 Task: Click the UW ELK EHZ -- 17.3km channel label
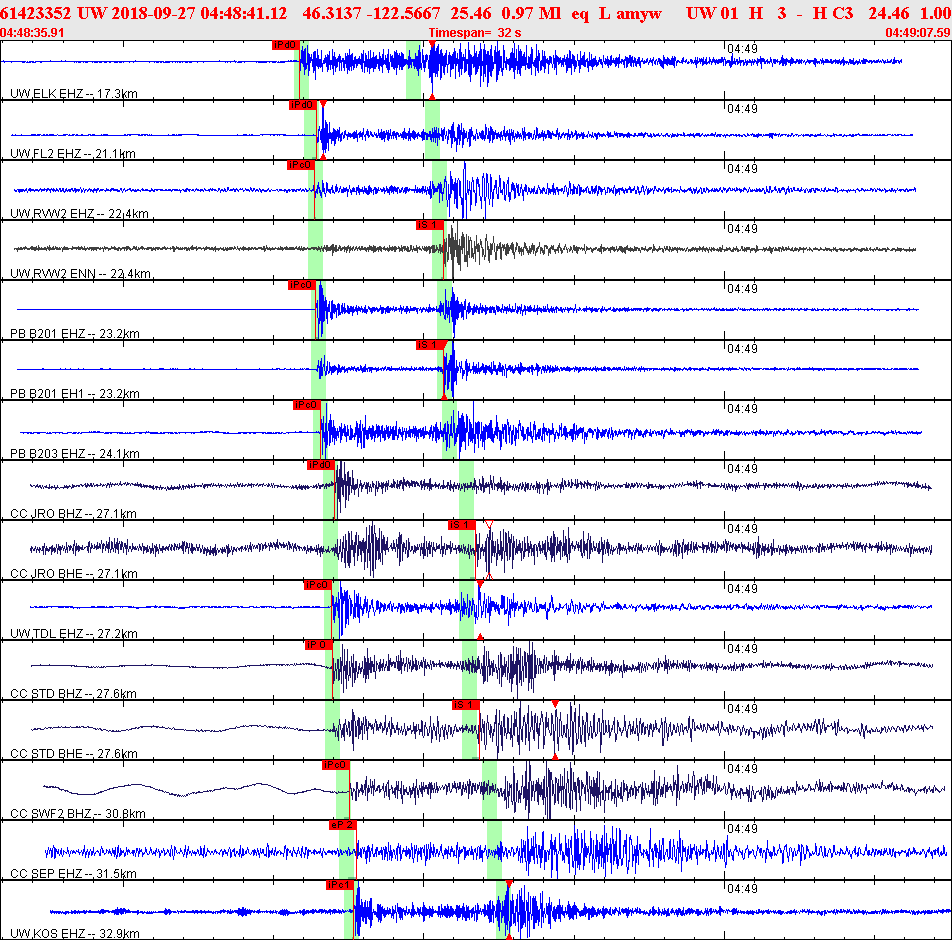pos(73,94)
